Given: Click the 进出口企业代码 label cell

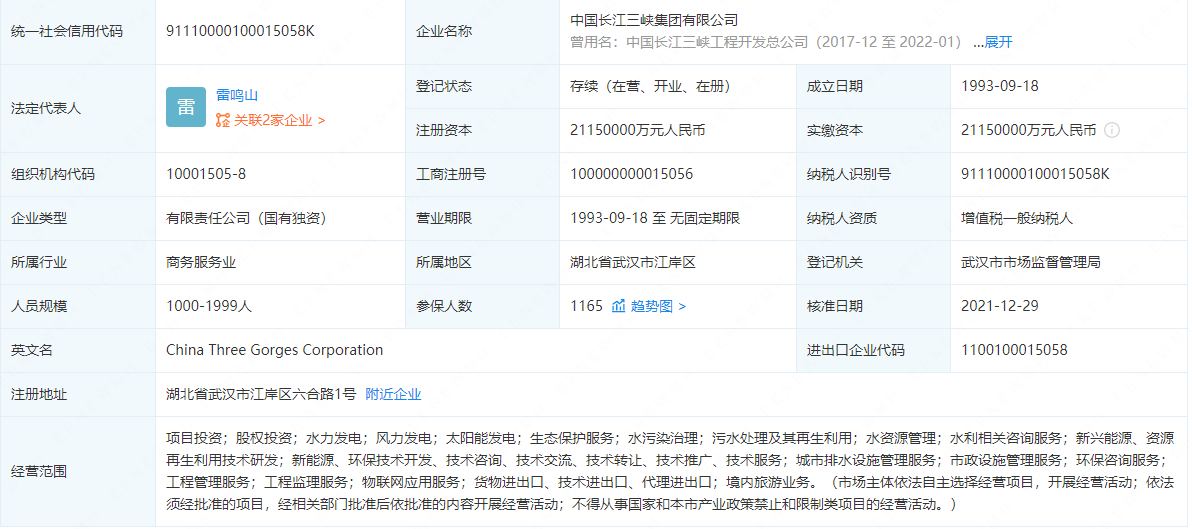Looking at the screenshot, I should click(x=873, y=351).
